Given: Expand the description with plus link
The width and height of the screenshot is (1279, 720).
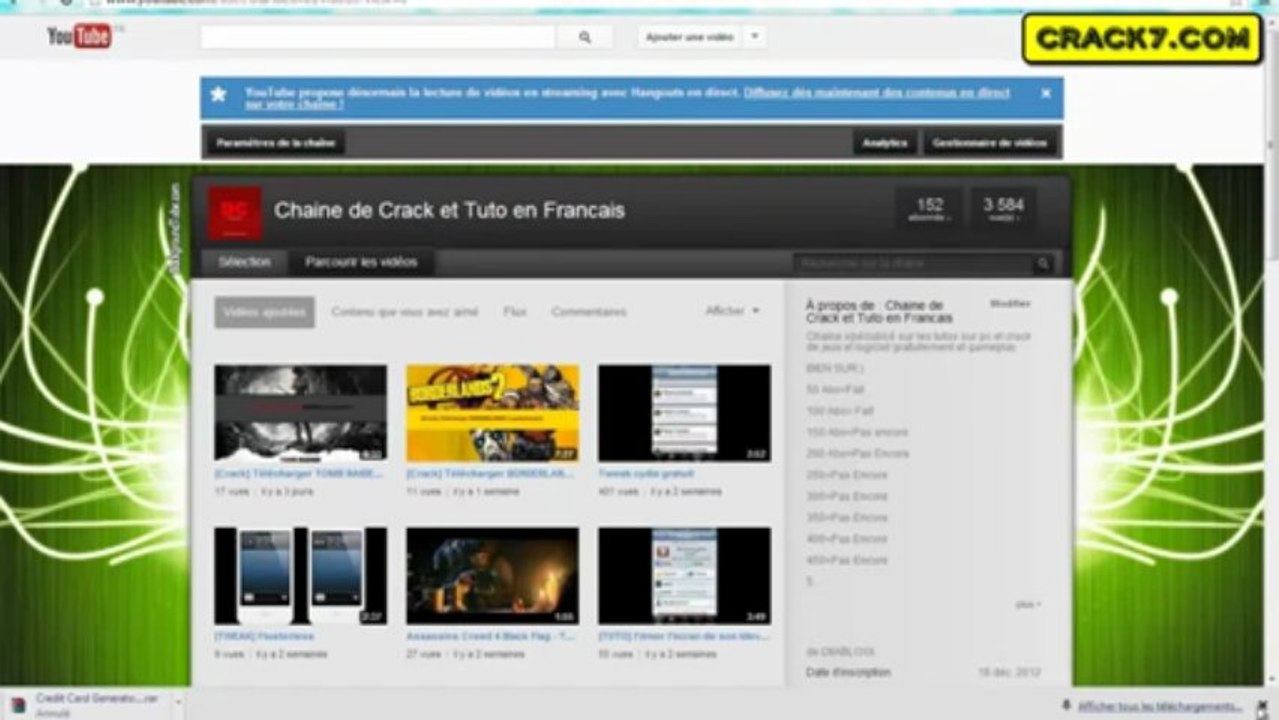Looking at the screenshot, I should point(1028,605).
